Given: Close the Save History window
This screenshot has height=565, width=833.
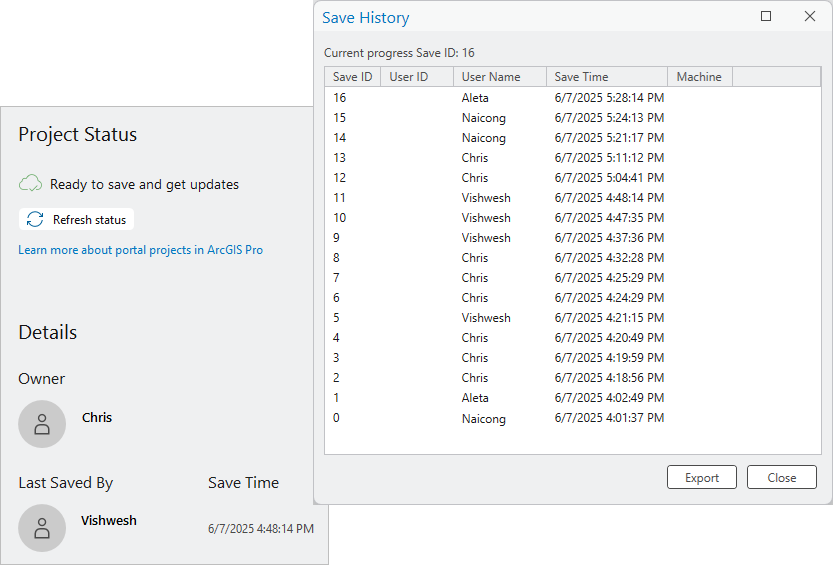Looking at the screenshot, I should [810, 17].
